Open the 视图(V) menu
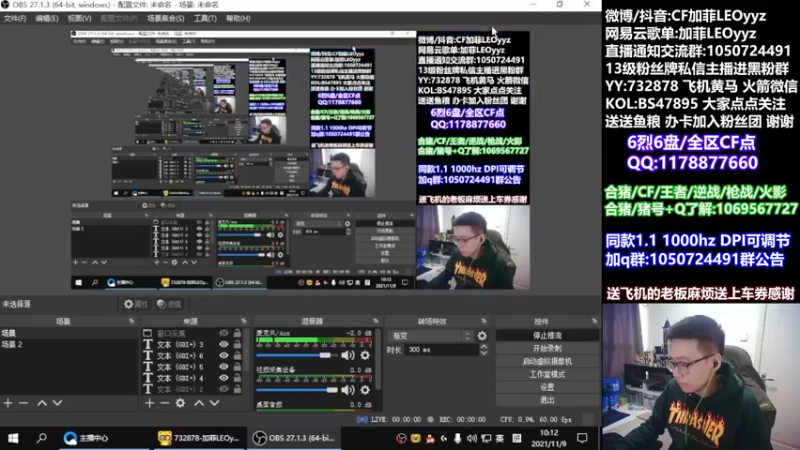The width and height of the screenshot is (800, 450). (79, 18)
